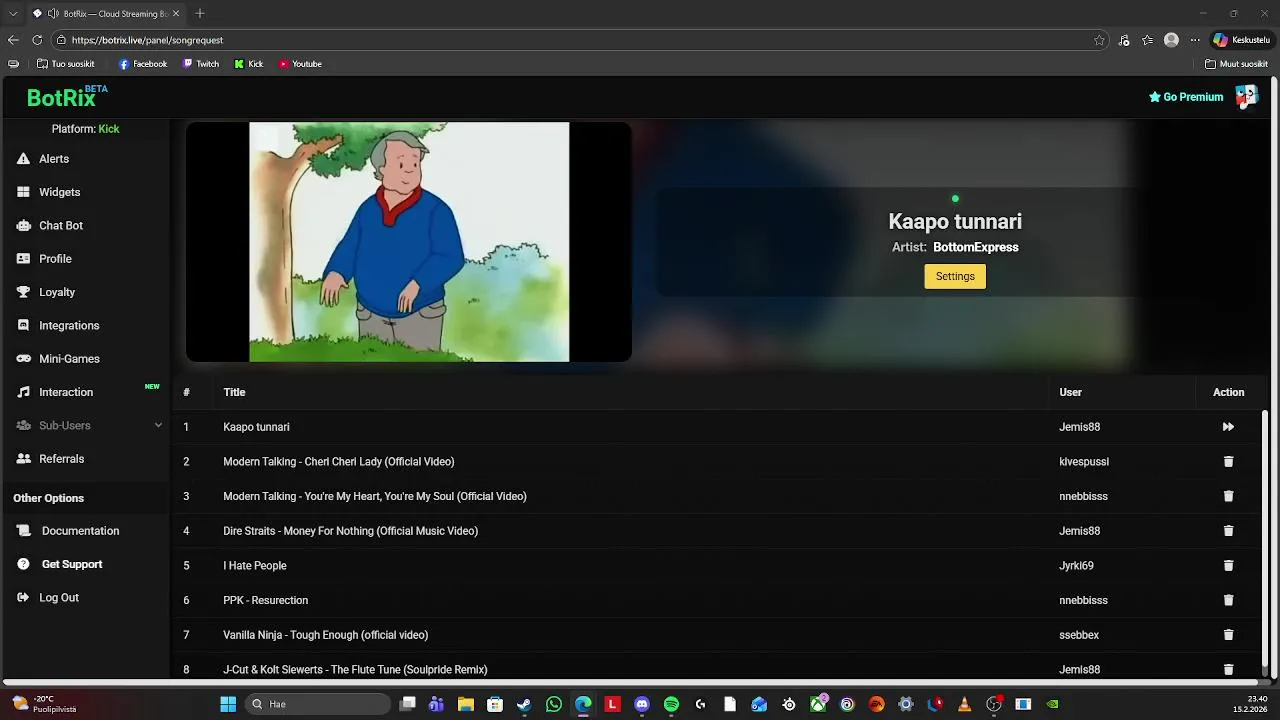Open Keskustelu Copilot button
Screen dimensions: 1280x720
pyautogui.click(x=1241, y=40)
